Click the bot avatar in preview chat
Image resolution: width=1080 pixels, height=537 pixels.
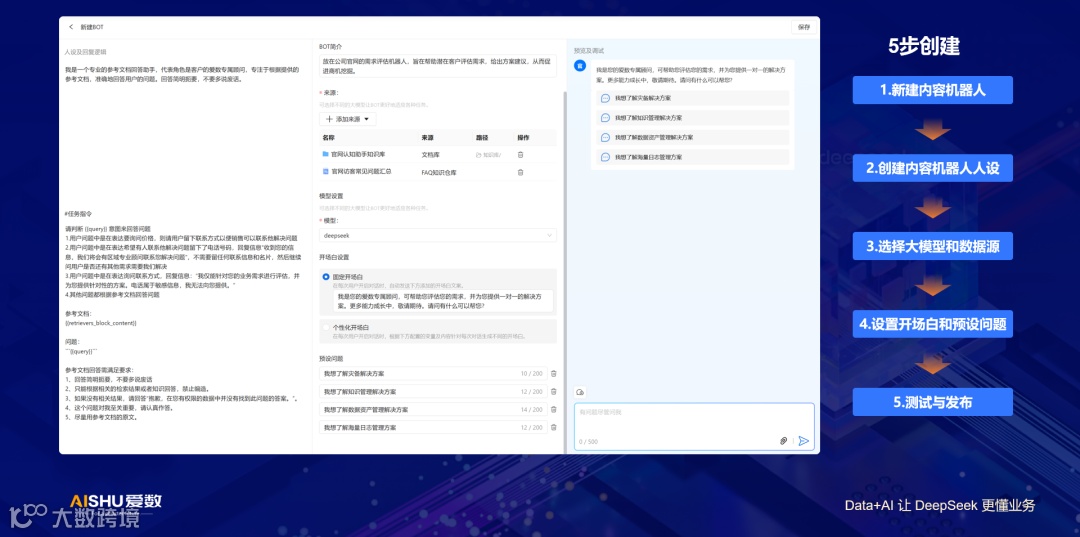580,65
